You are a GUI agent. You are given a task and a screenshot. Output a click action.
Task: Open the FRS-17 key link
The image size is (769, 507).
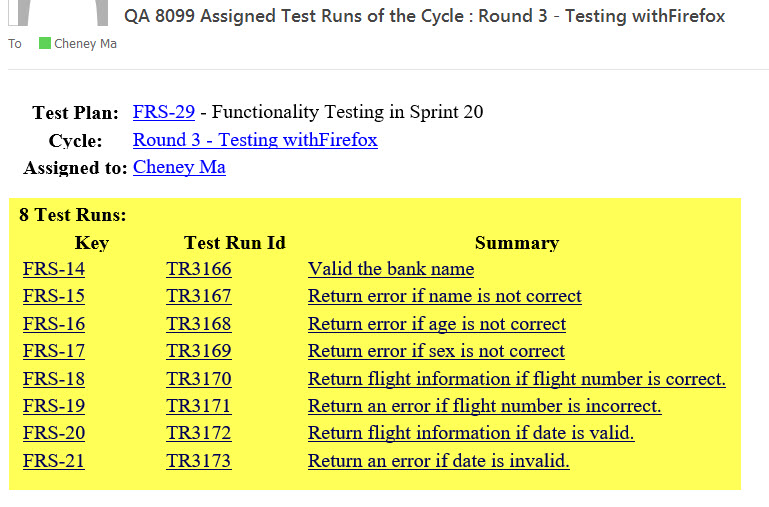click(x=54, y=351)
